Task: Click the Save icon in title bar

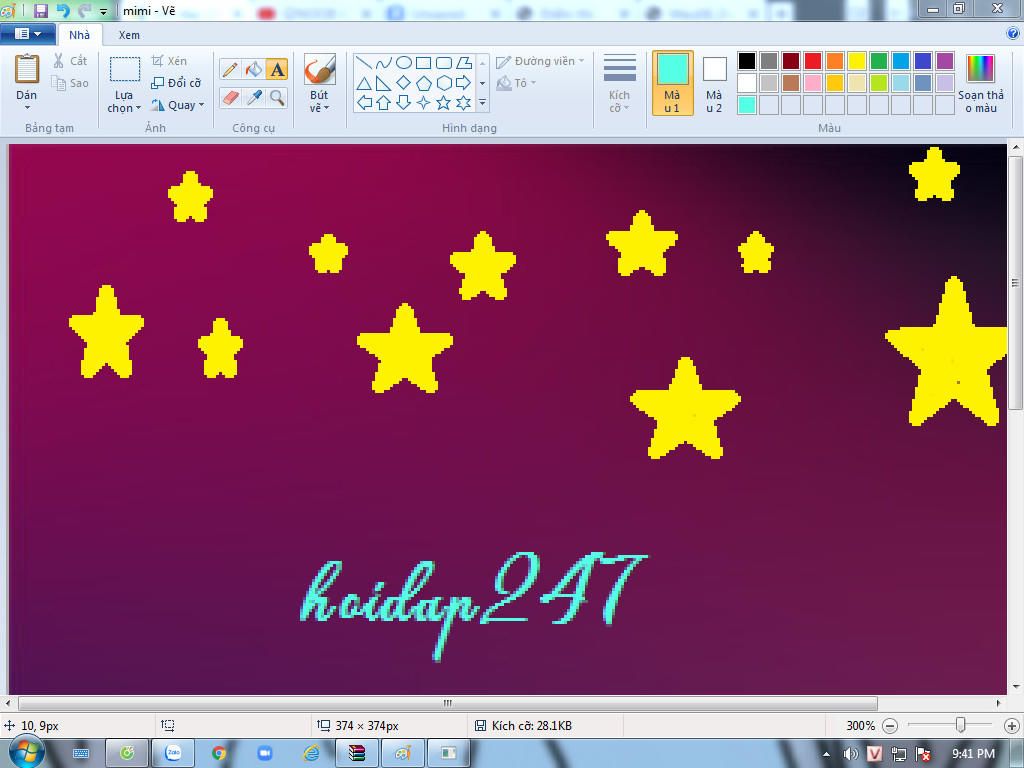Action: [x=40, y=10]
